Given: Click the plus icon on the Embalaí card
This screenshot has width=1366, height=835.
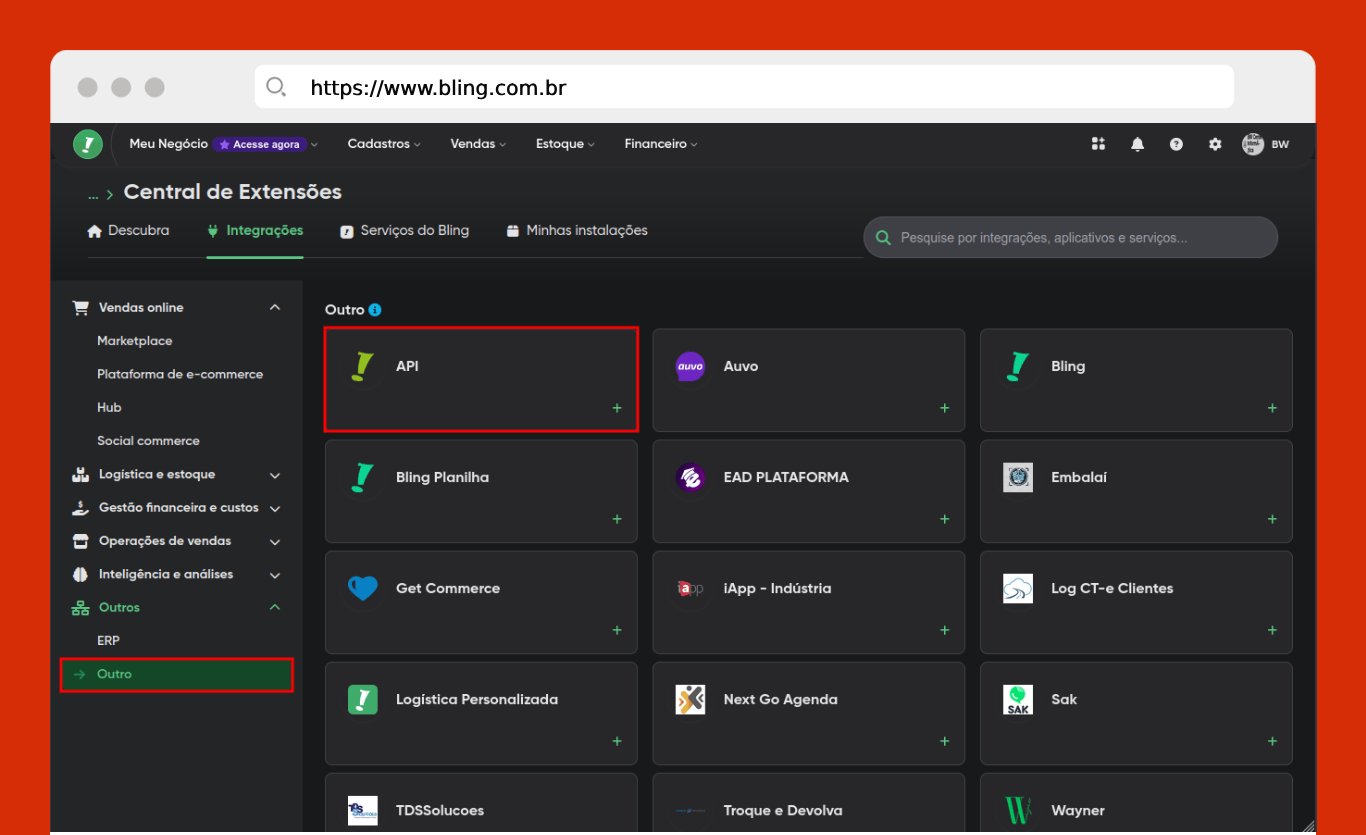Looking at the screenshot, I should [x=1272, y=519].
